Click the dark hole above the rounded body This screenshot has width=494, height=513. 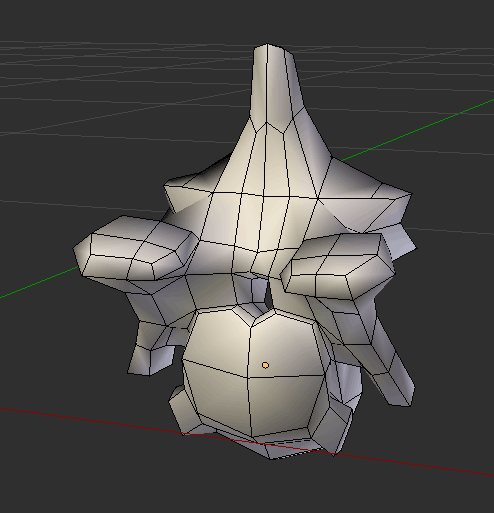click(x=268, y=297)
